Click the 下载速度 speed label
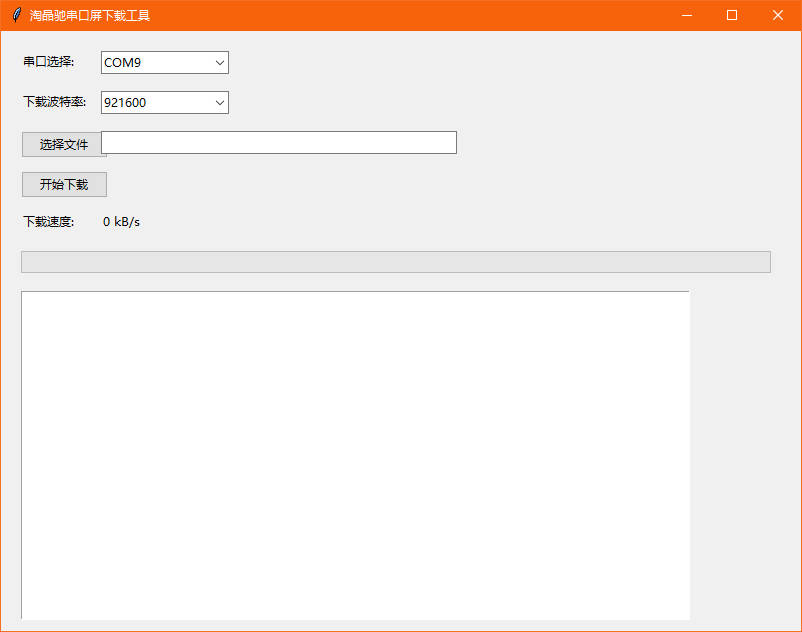Viewport: 802px width, 632px height. point(46,221)
